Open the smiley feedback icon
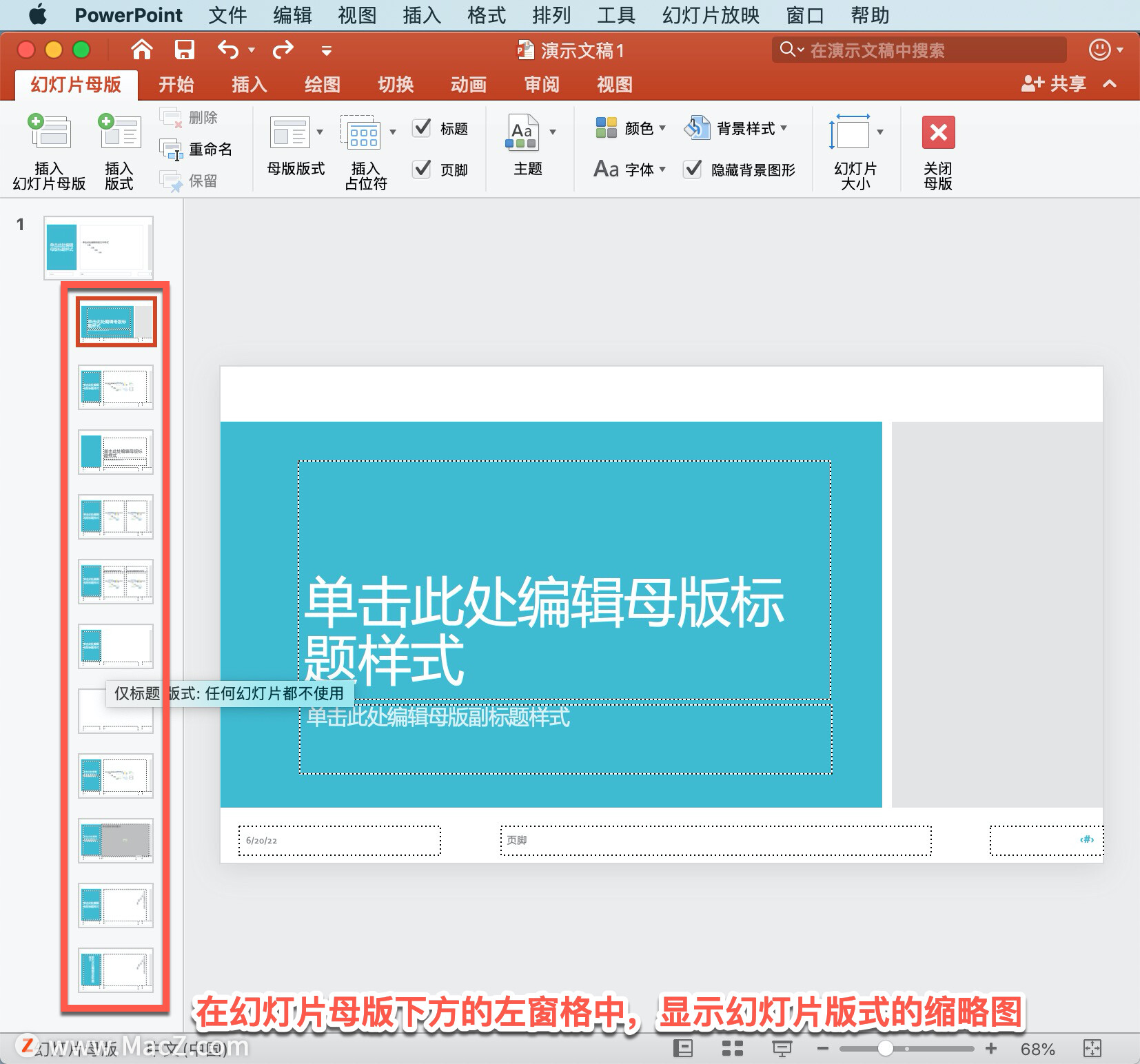 coord(1099,50)
